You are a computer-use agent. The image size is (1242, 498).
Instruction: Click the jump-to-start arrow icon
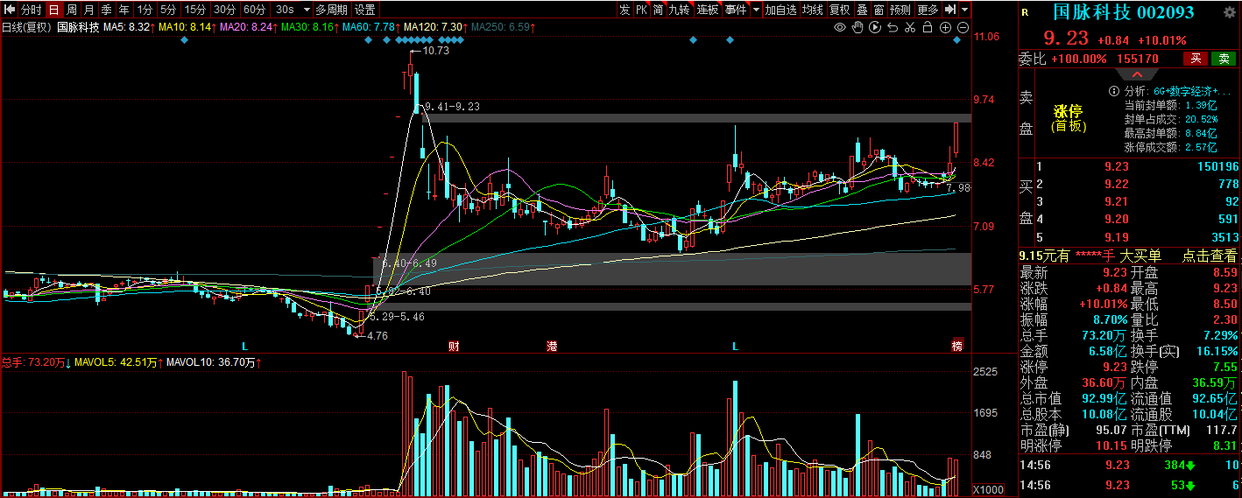pyautogui.click(x=950, y=9)
